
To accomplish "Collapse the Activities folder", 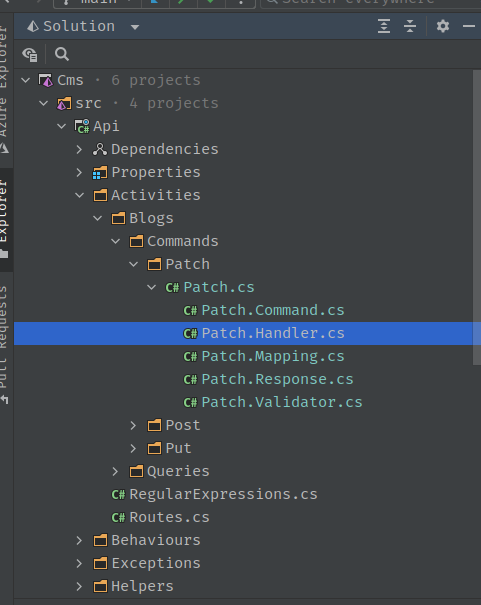I will coord(79,195).
